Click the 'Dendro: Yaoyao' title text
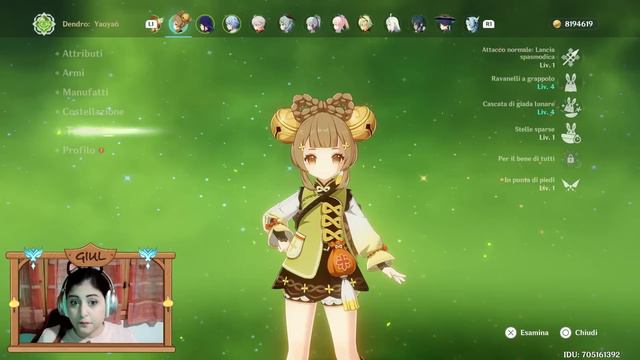This screenshot has width=640, height=360. point(91,24)
